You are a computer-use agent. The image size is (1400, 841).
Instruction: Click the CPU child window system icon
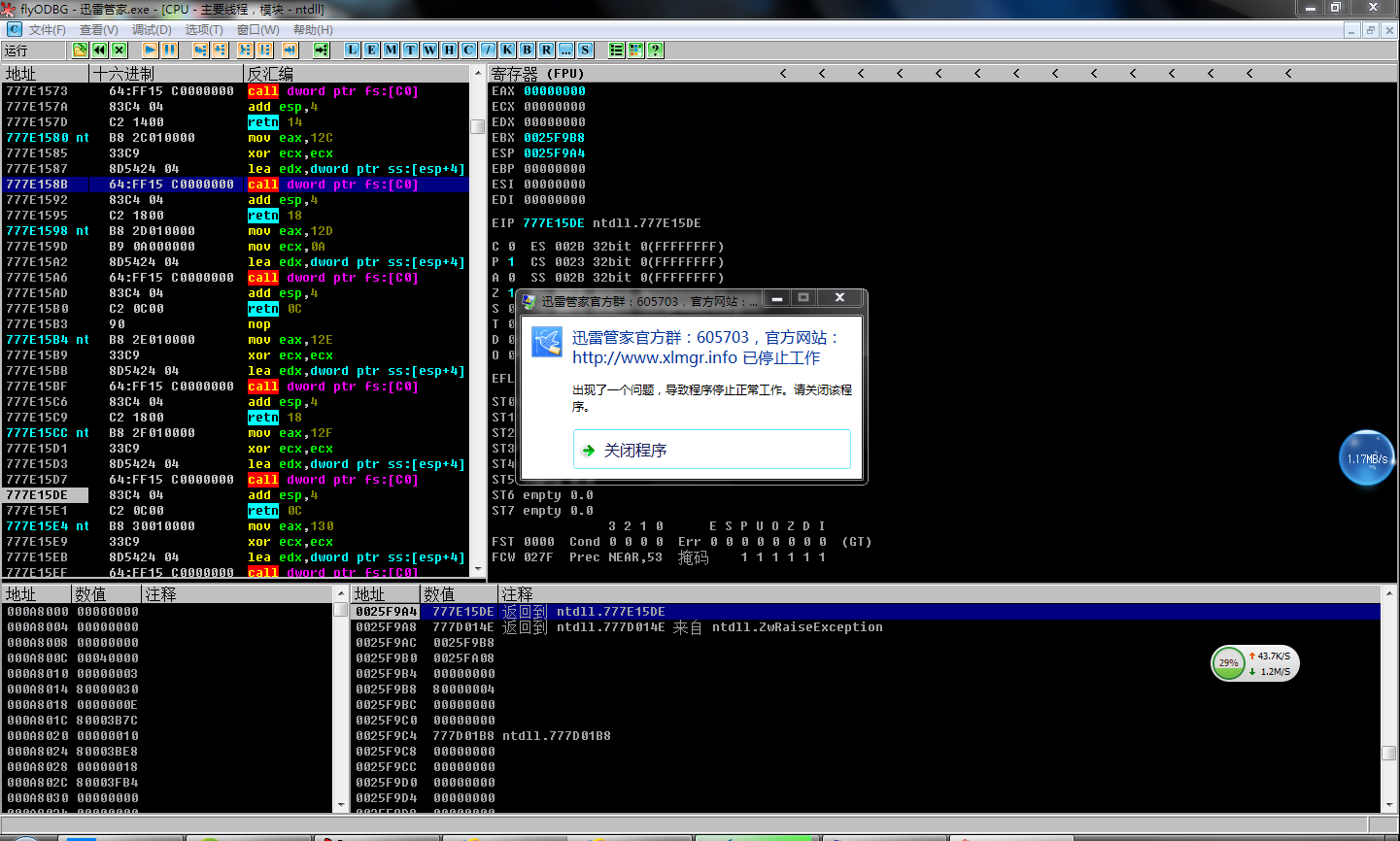[14, 29]
